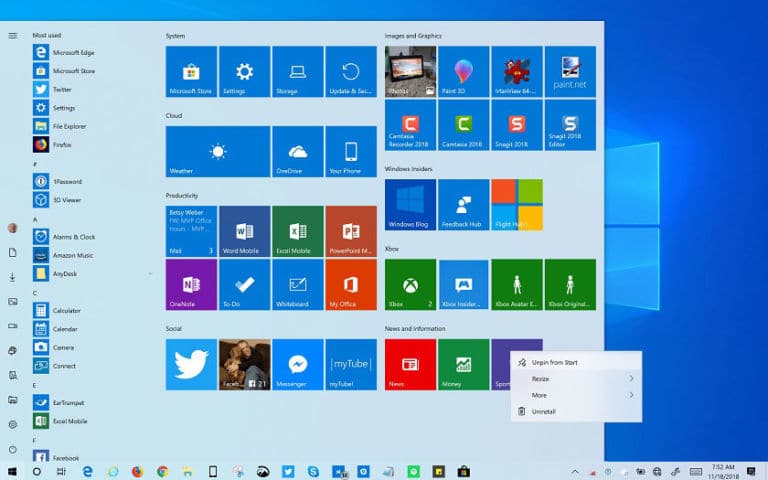Open Downloads from Start sidebar
Viewport: 768px width, 480px height.
click(13, 277)
